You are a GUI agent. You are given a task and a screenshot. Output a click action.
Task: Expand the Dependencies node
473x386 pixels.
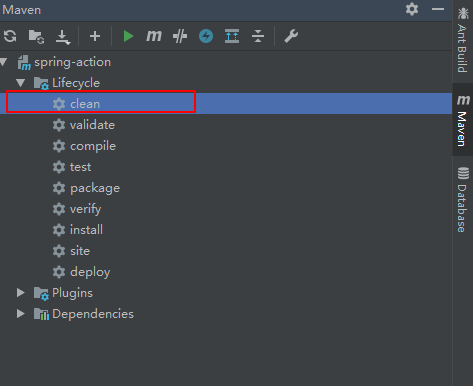click(x=21, y=314)
